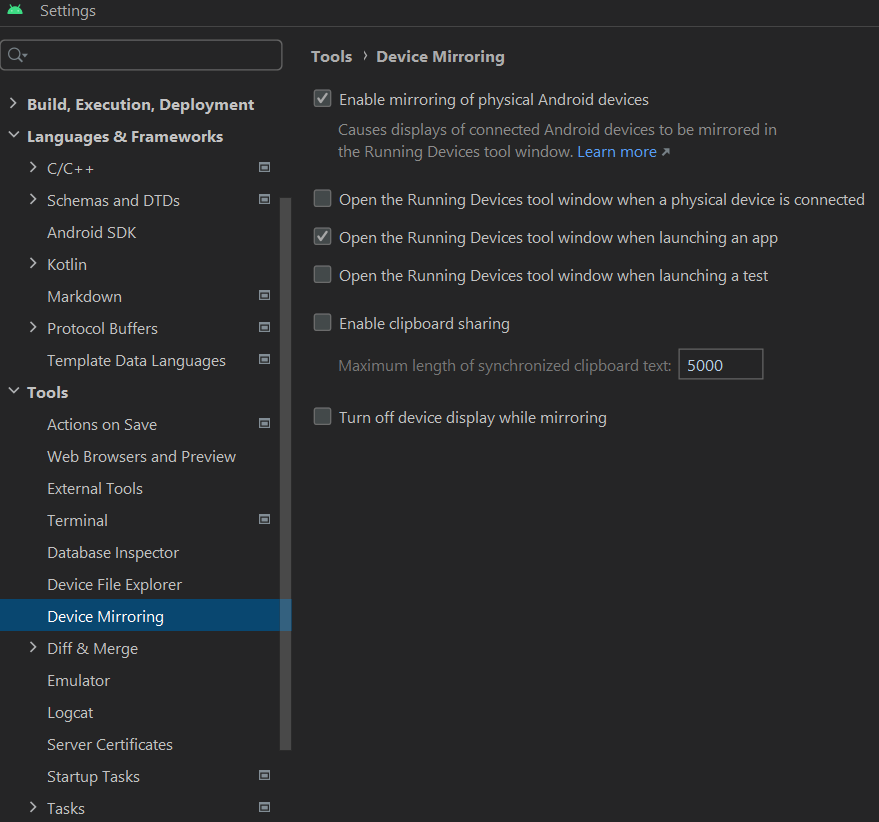Expand the Diff & Merge node
This screenshot has width=879, height=822.
coord(33,648)
